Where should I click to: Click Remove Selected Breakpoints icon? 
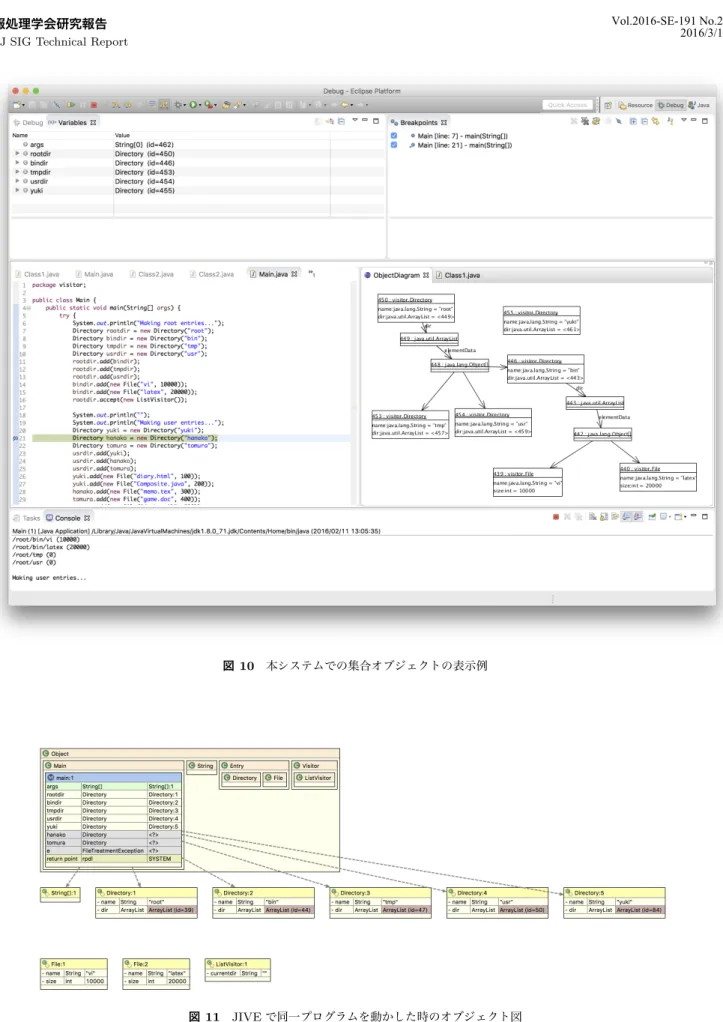coord(574,121)
